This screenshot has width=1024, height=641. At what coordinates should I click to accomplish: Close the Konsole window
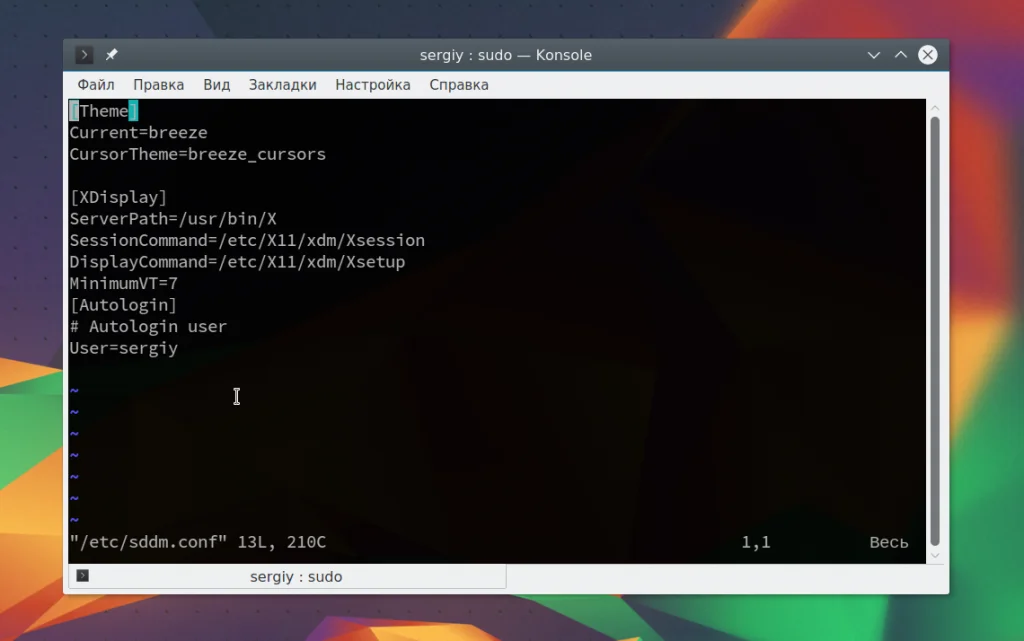click(927, 55)
